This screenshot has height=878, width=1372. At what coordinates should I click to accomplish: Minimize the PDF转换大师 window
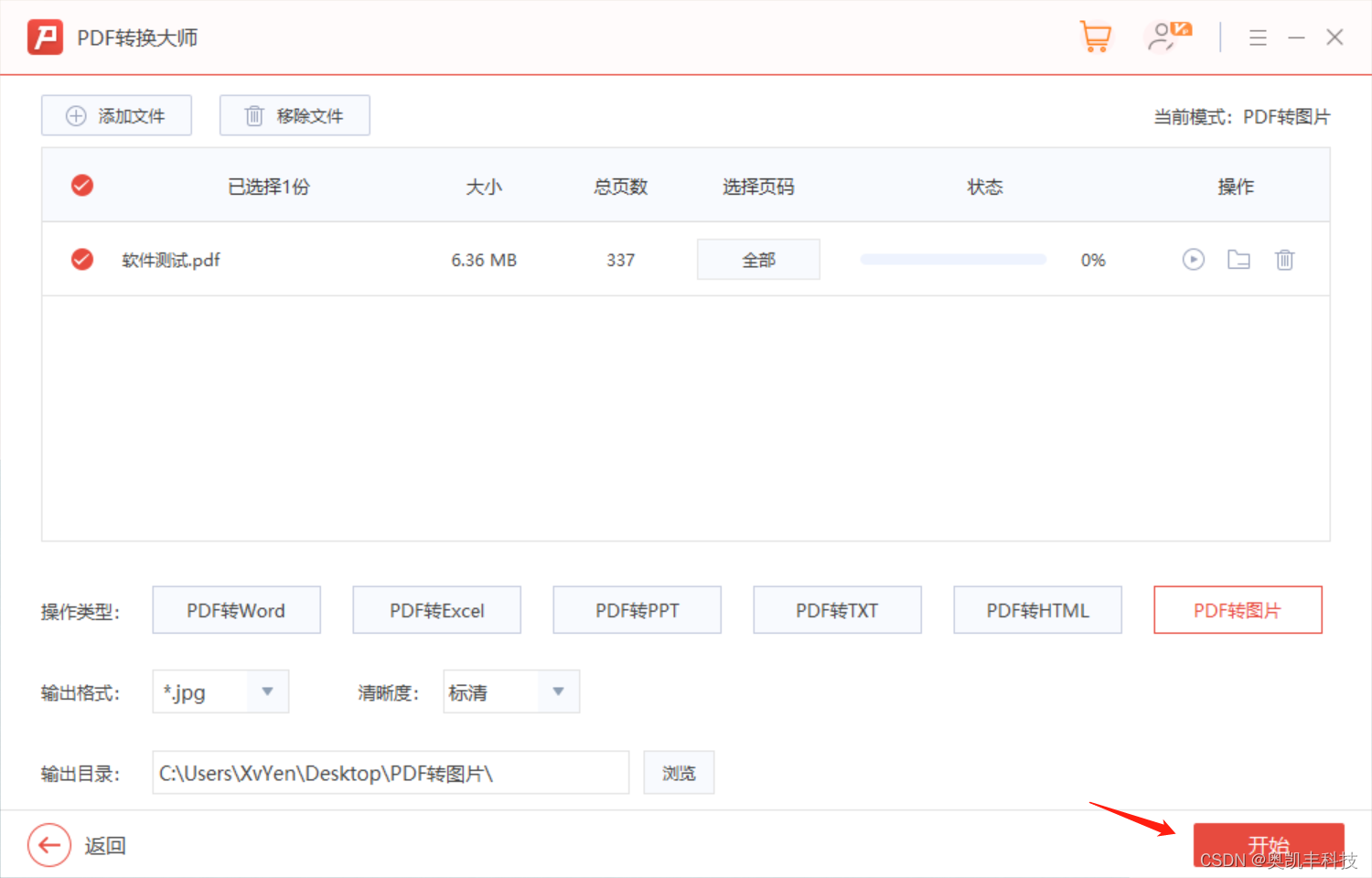coord(1296,37)
